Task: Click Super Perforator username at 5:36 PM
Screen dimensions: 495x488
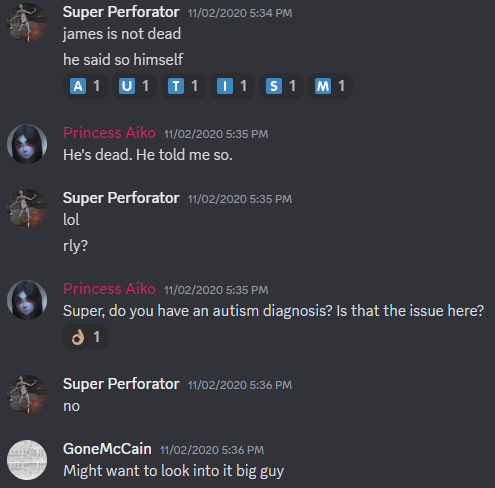Action: pos(121,384)
